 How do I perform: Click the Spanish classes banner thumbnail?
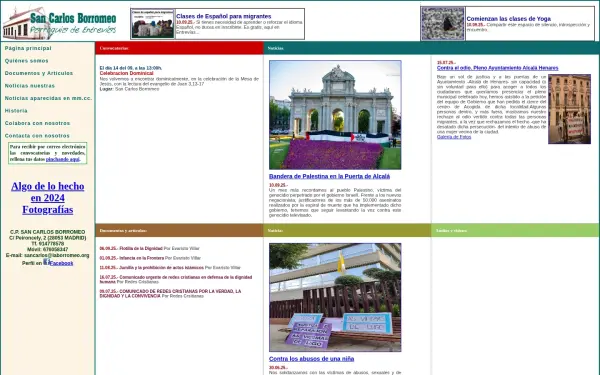click(x=152, y=24)
